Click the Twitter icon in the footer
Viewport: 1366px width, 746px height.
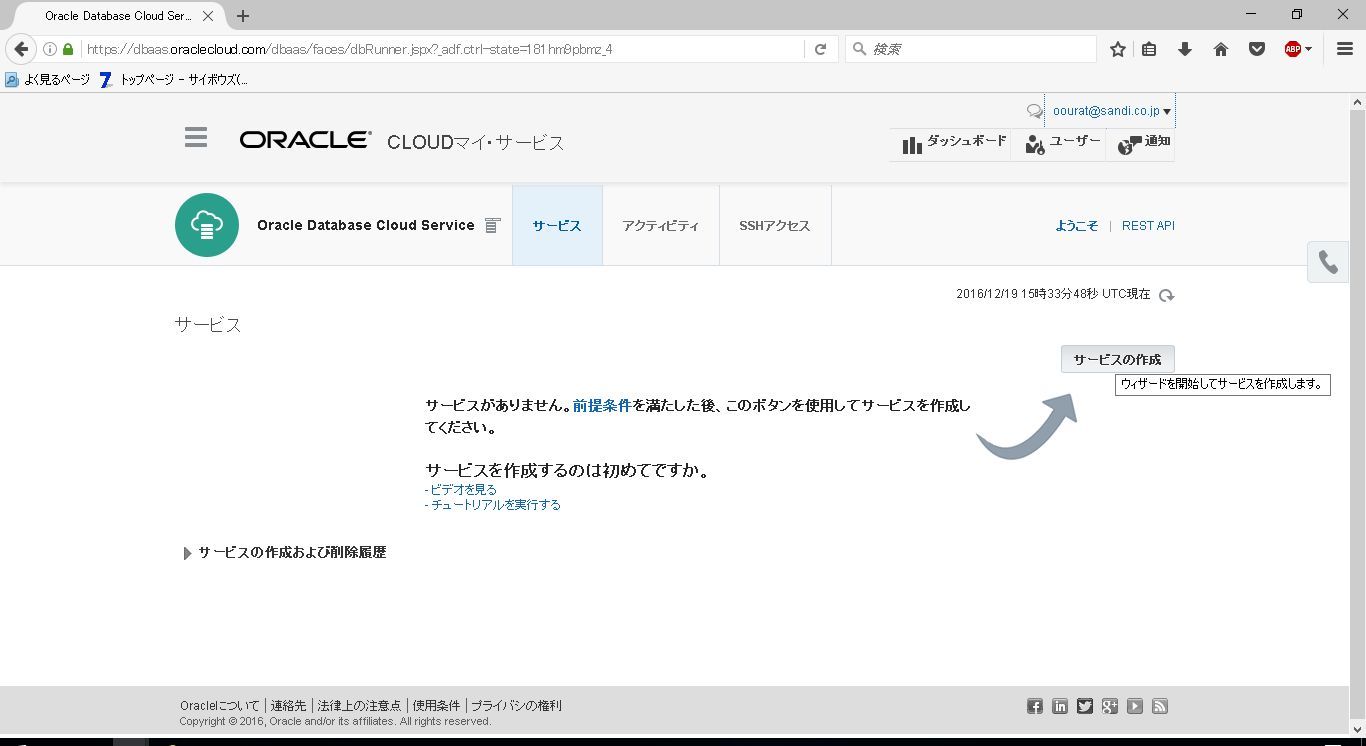1085,707
